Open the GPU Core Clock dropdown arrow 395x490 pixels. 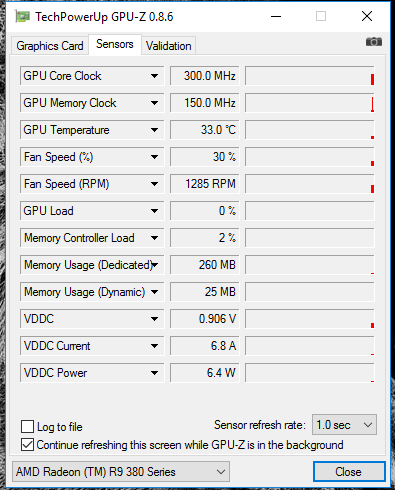click(x=154, y=76)
